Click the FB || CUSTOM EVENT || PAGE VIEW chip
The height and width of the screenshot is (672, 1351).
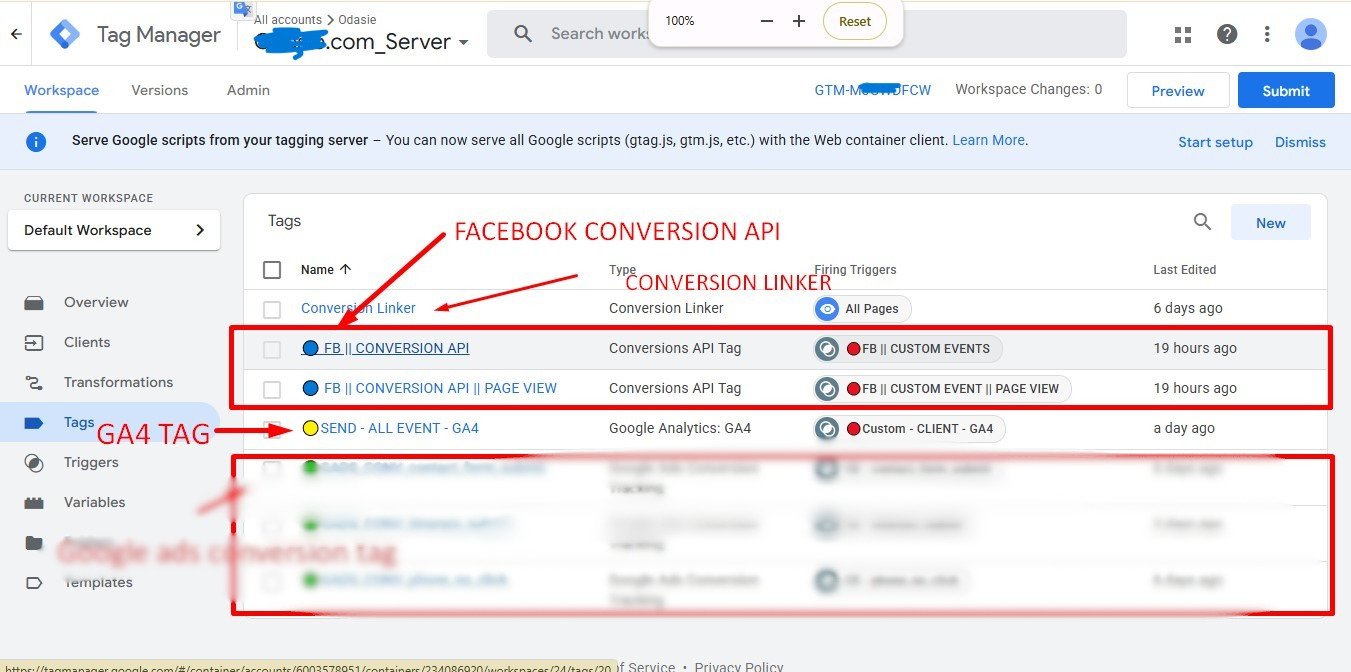[x=943, y=388]
